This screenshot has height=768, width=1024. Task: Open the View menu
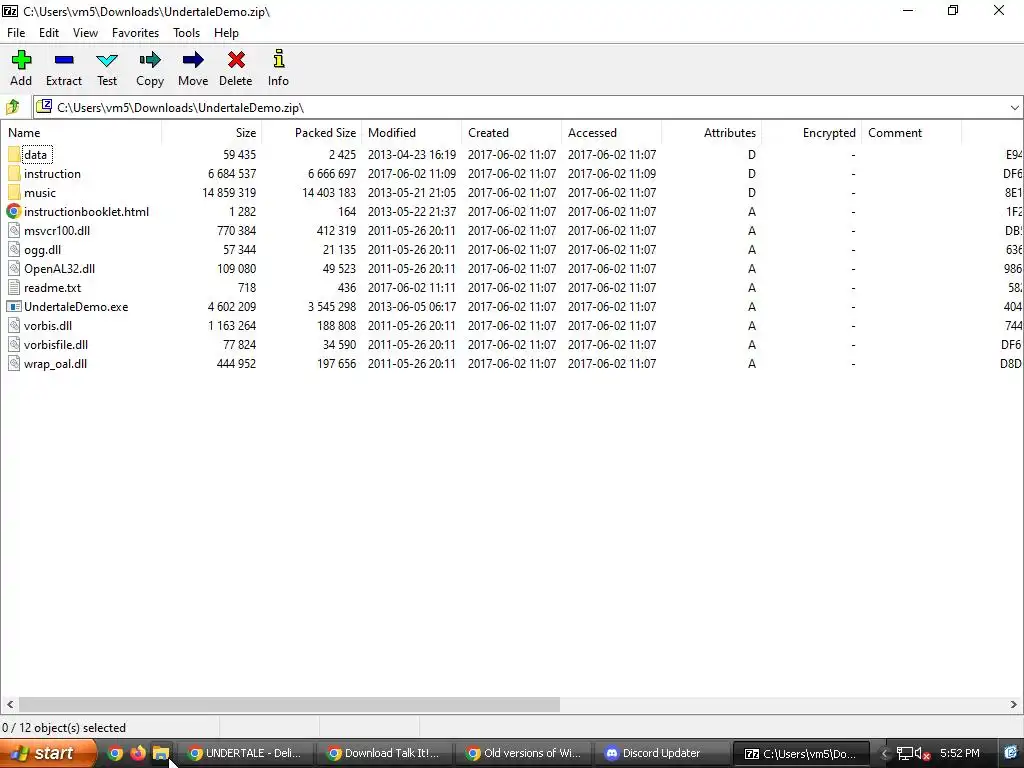[86, 33]
